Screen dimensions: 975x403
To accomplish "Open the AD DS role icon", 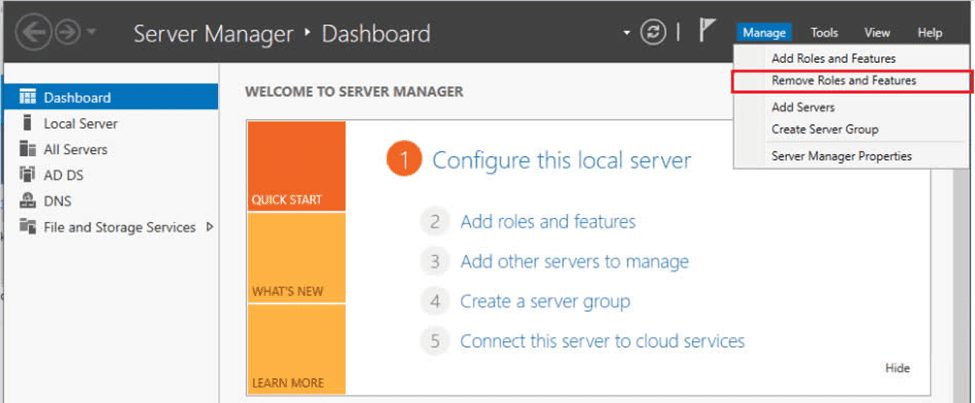I will click(27, 175).
